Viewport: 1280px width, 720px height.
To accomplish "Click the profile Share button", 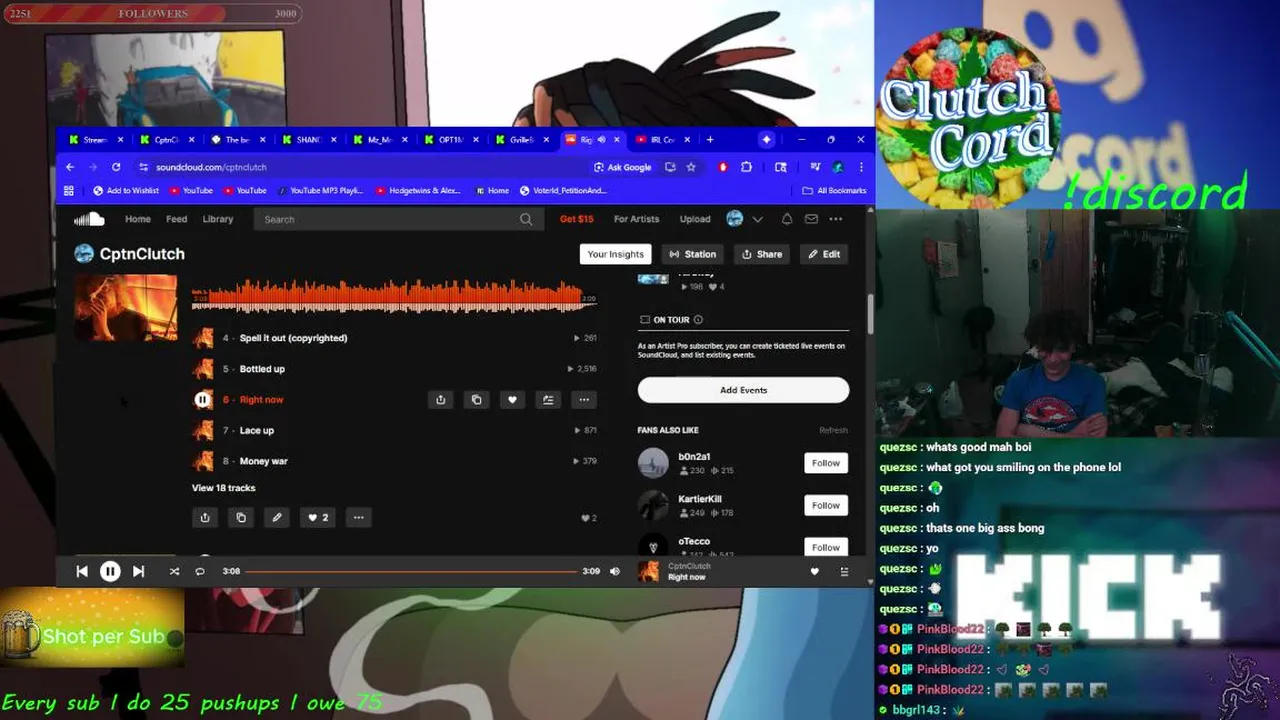I will pos(762,254).
